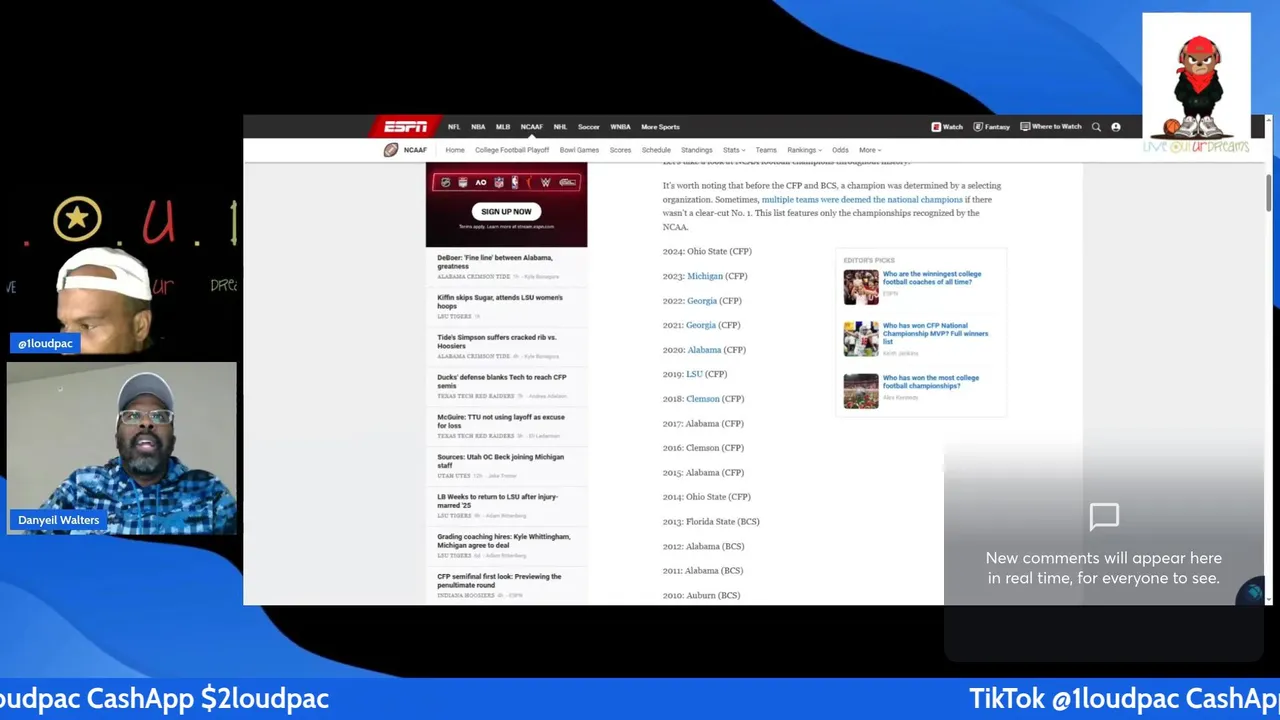This screenshot has height=720, width=1280.
Task: Open the Alabama link for 2020
Action: point(704,350)
